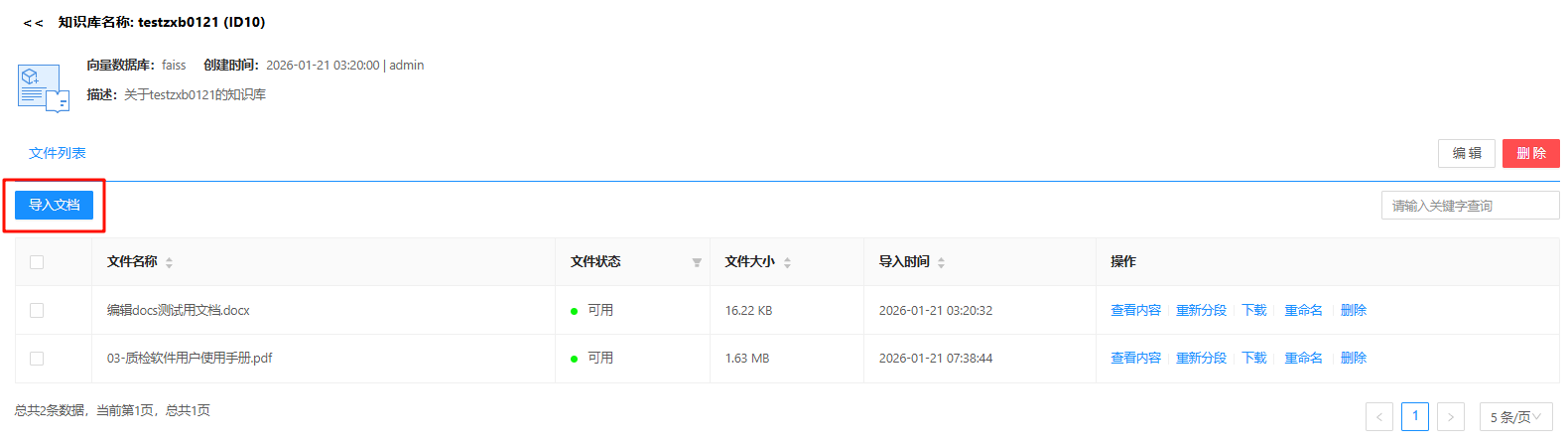This screenshot has width=1568, height=446.
Task: Open the 文件状态 filter icon
Action: 697,262
